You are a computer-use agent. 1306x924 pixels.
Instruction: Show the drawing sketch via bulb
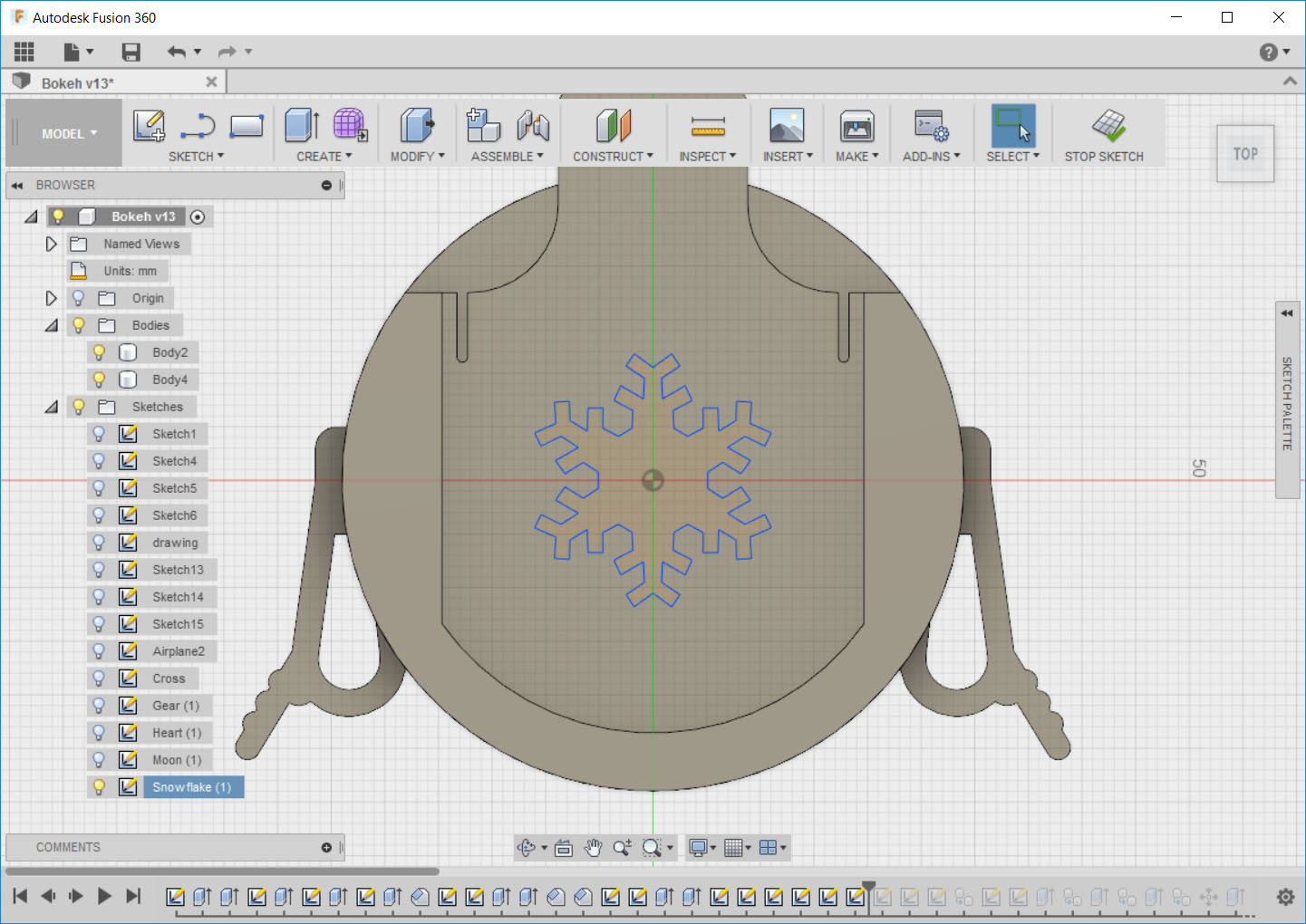tap(100, 543)
